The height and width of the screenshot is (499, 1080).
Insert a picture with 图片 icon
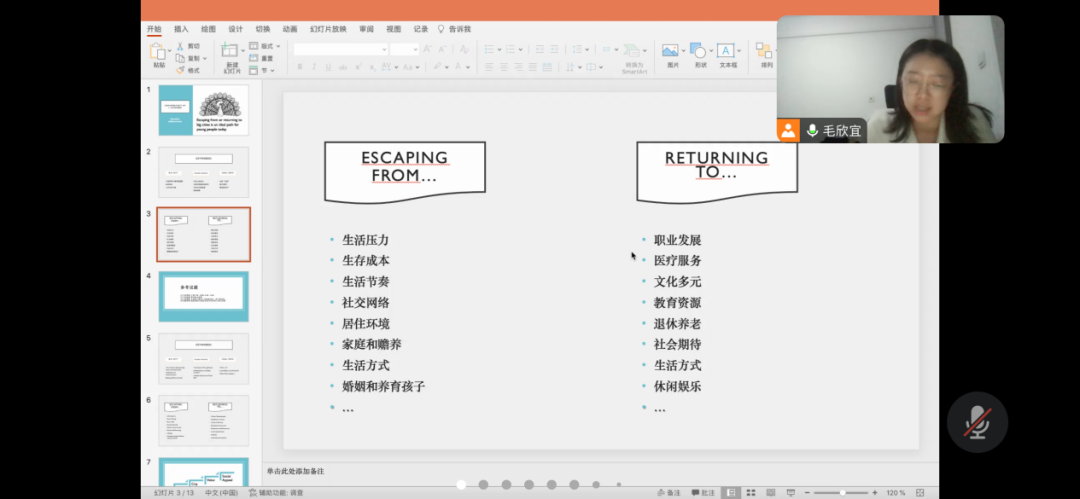click(671, 51)
